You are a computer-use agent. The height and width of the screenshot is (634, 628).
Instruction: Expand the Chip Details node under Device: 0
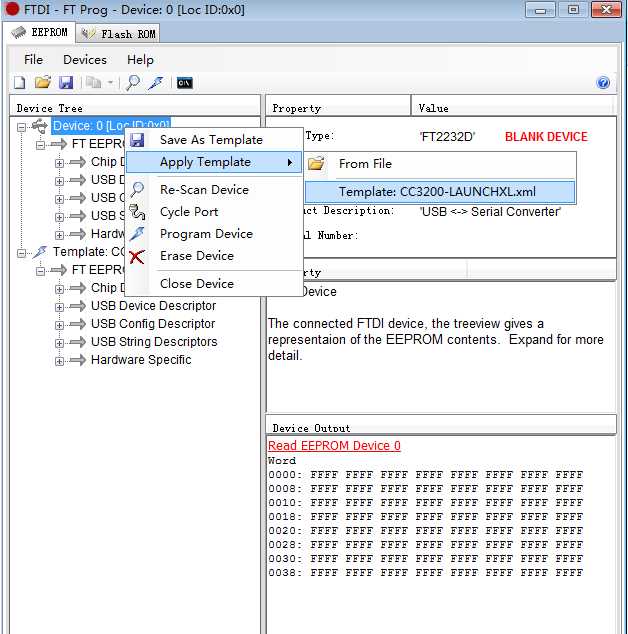point(59,163)
